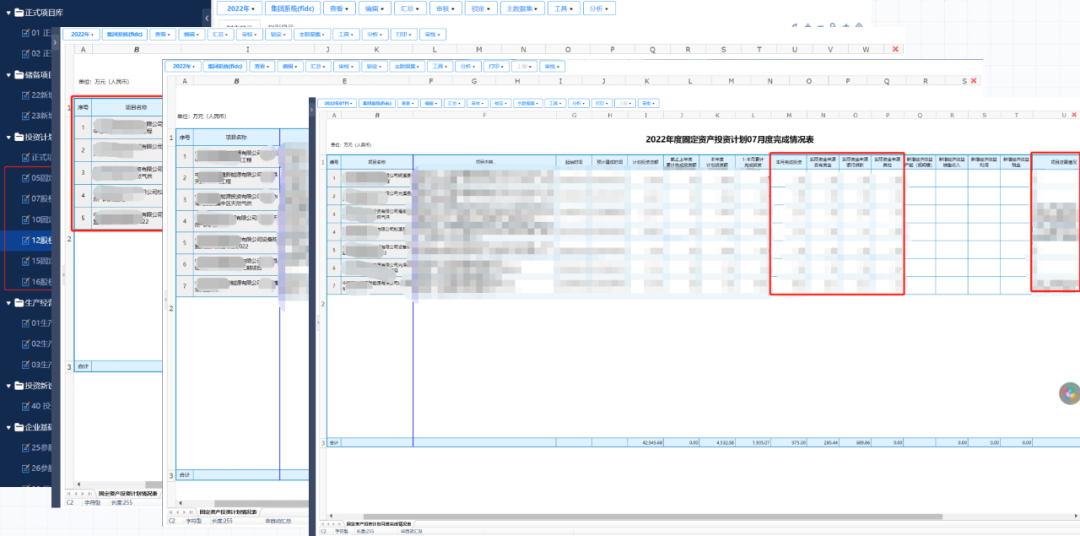Close the front monthly completion sheet with red X
The width and height of the screenshot is (1080, 536).
[1073, 115]
